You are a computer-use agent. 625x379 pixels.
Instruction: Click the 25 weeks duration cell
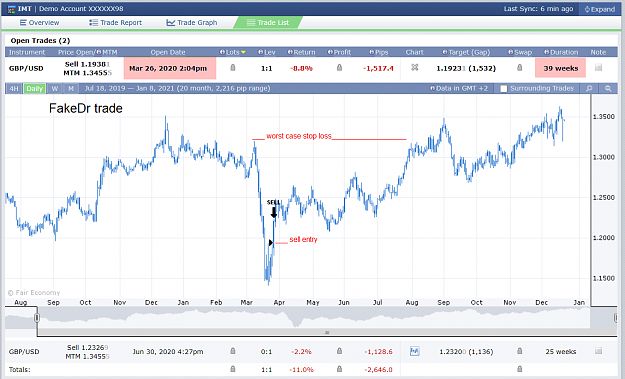click(x=561, y=352)
